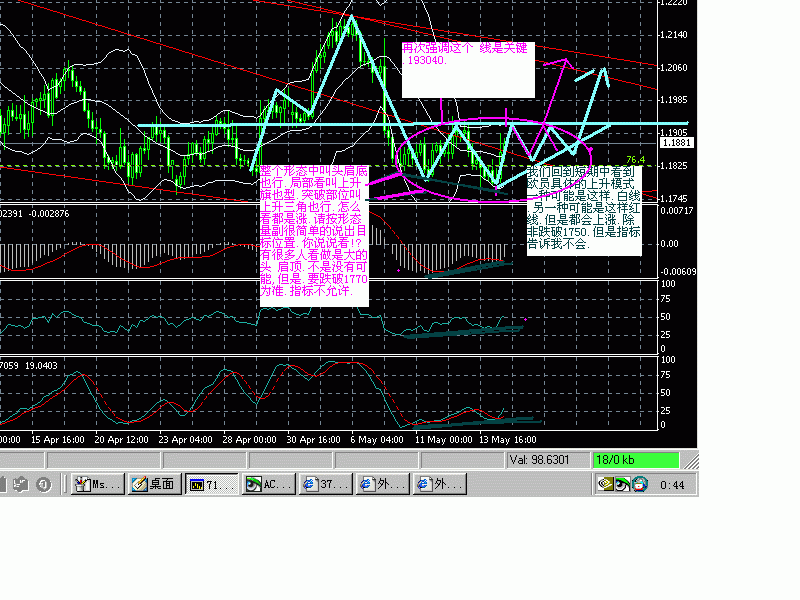Select the teal Chinese annotation text box
This screenshot has height=600, width=800.
click(584, 210)
